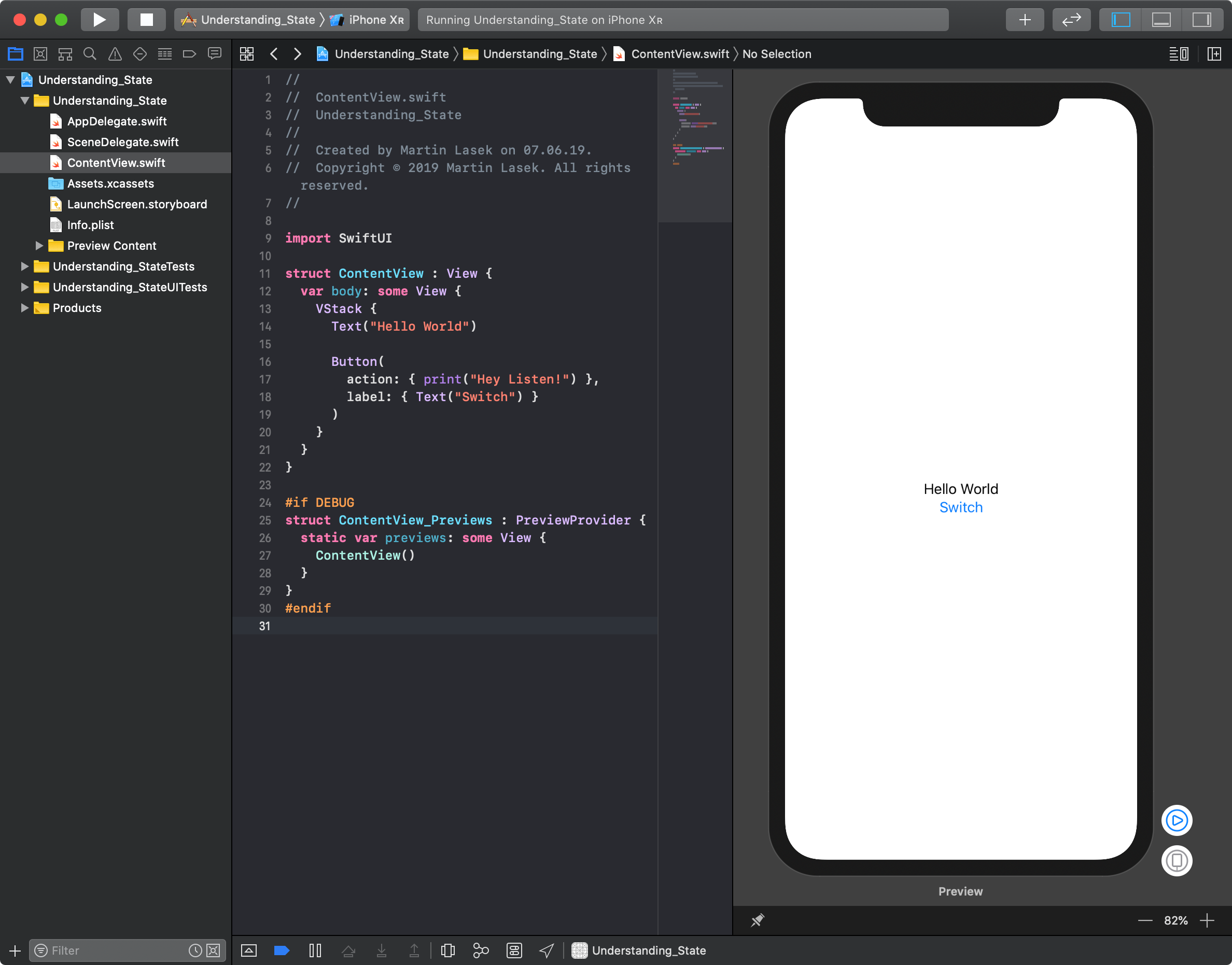Run the app with the play button
The image size is (1232, 965).
pos(100,19)
